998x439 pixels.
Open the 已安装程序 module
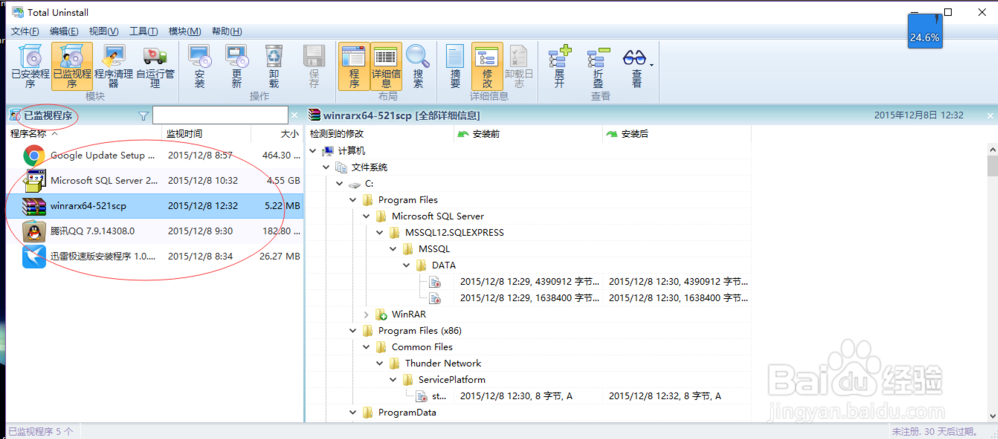30,66
